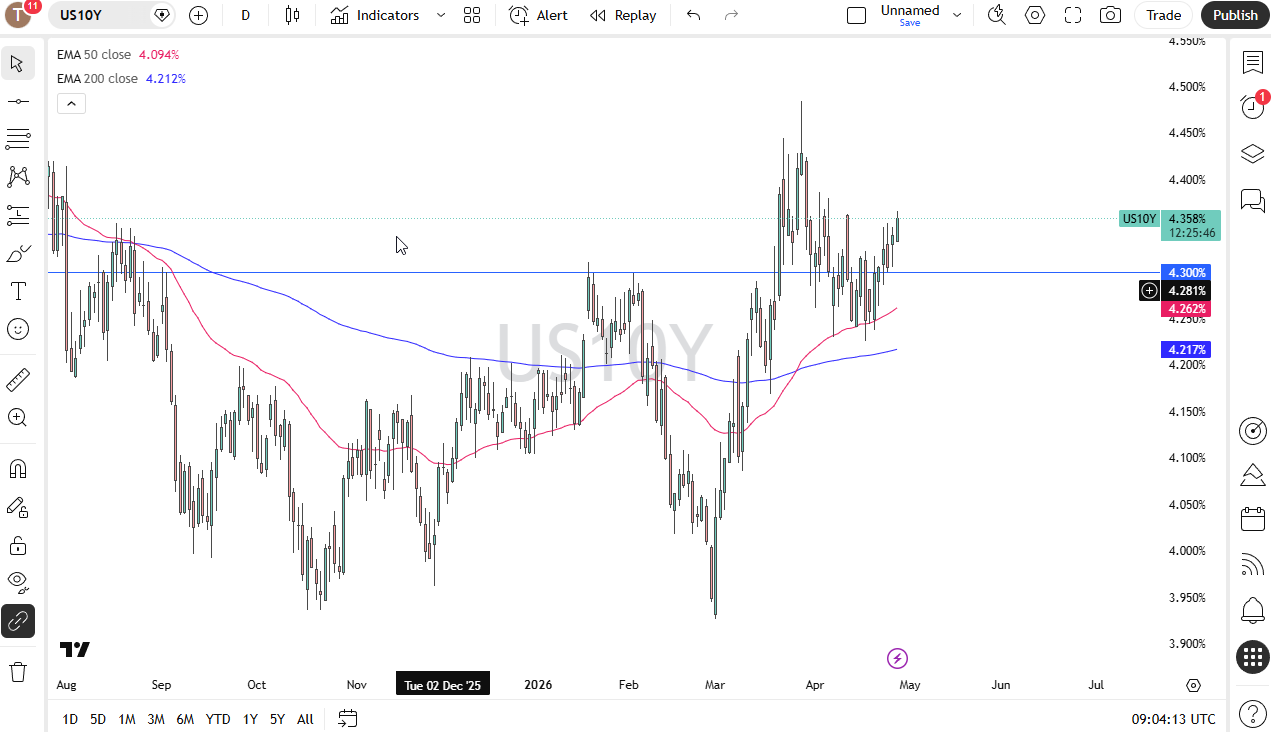Open chart settings hexagon icon

(1035, 15)
